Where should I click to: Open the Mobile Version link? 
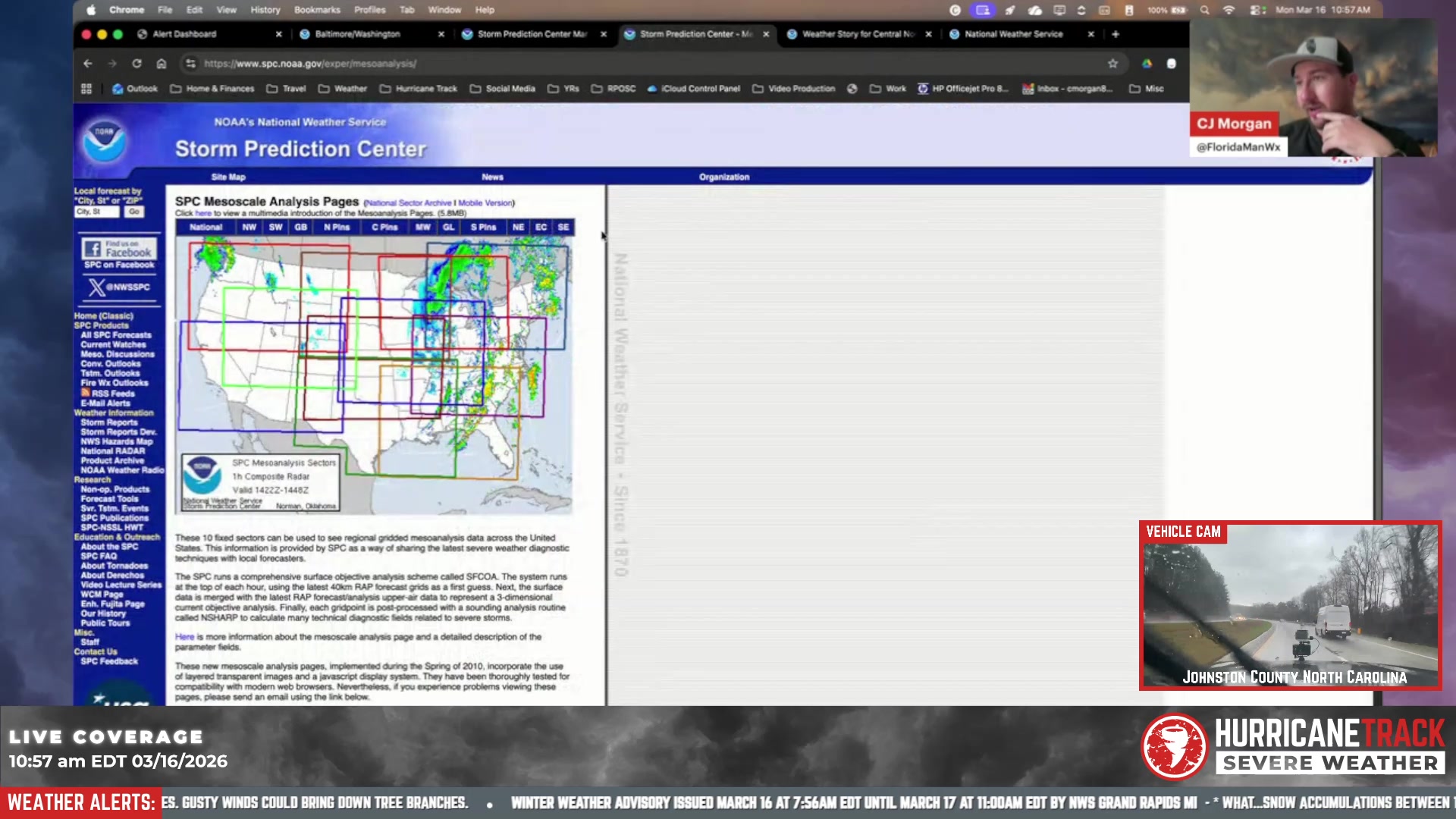485,203
